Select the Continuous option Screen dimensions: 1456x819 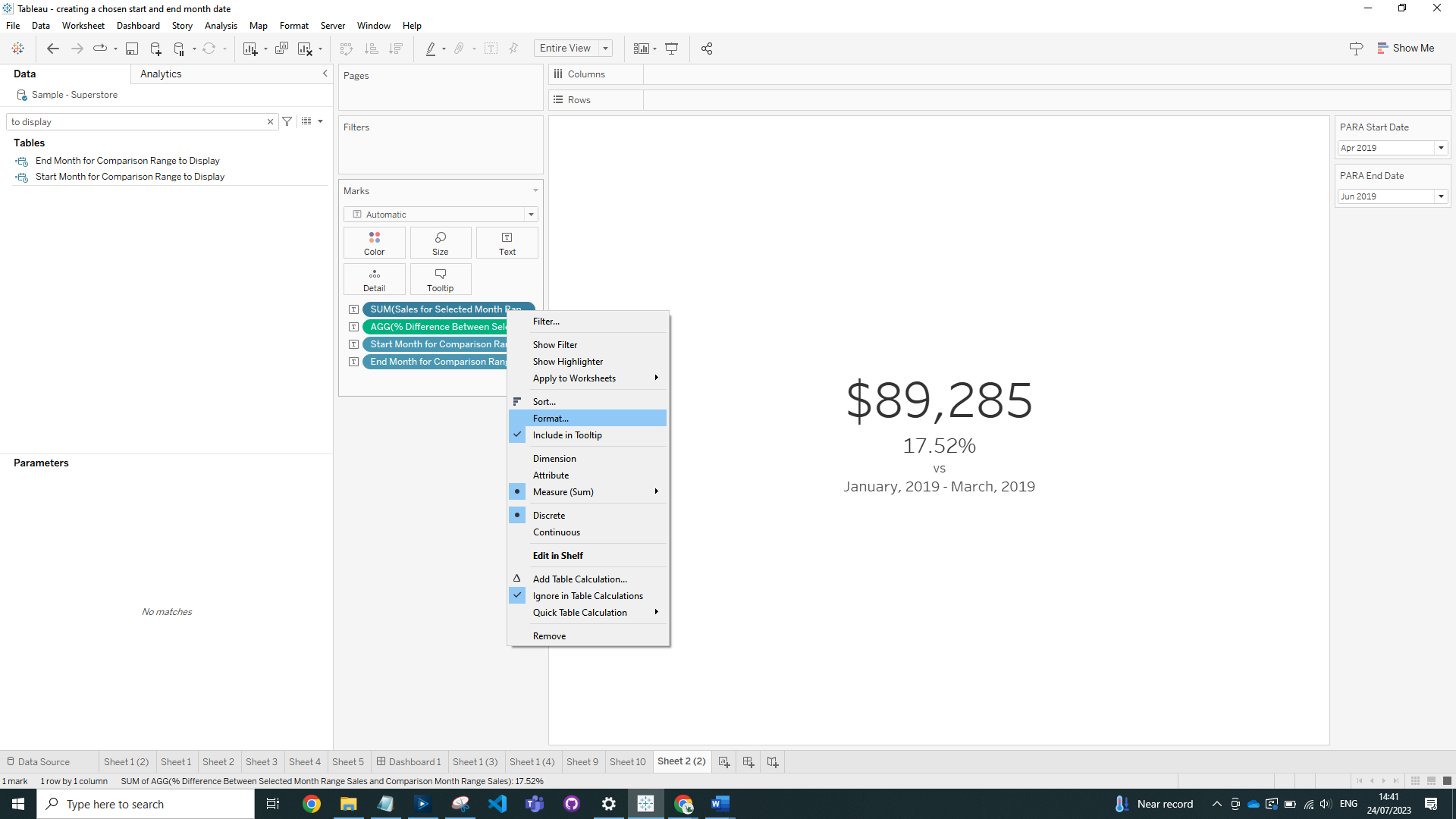click(x=556, y=532)
